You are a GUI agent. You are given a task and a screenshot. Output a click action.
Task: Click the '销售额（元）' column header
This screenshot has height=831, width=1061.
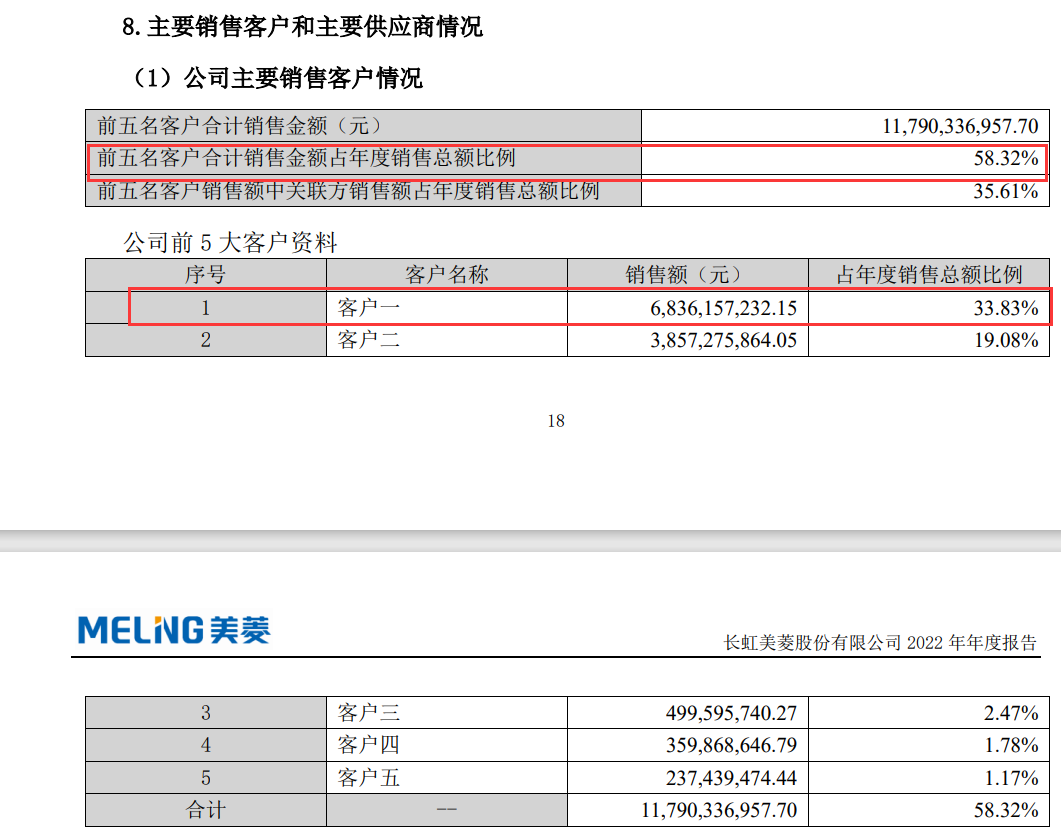(x=687, y=275)
